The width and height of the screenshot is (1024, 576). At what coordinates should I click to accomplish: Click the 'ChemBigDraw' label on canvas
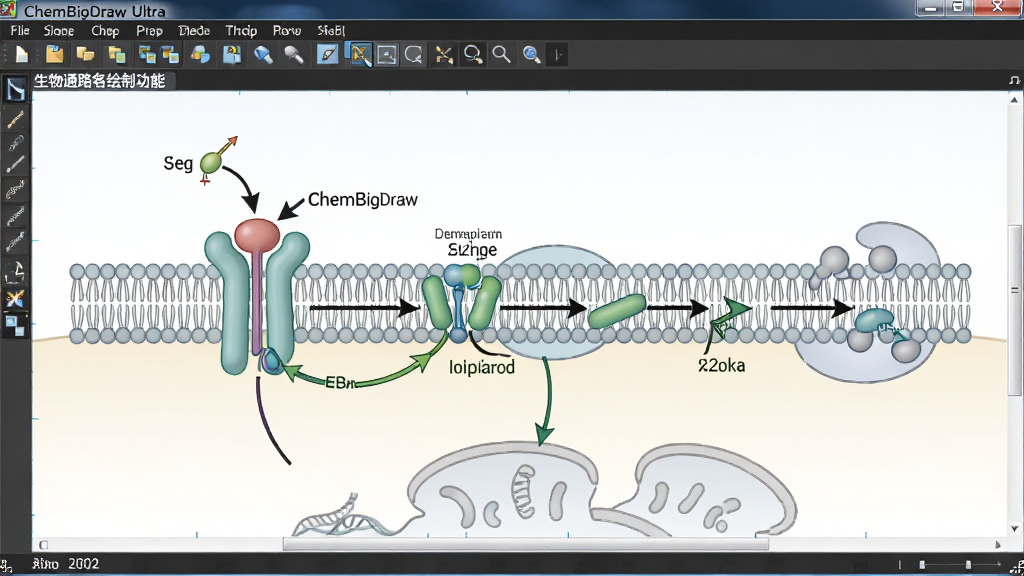click(x=362, y=200)
